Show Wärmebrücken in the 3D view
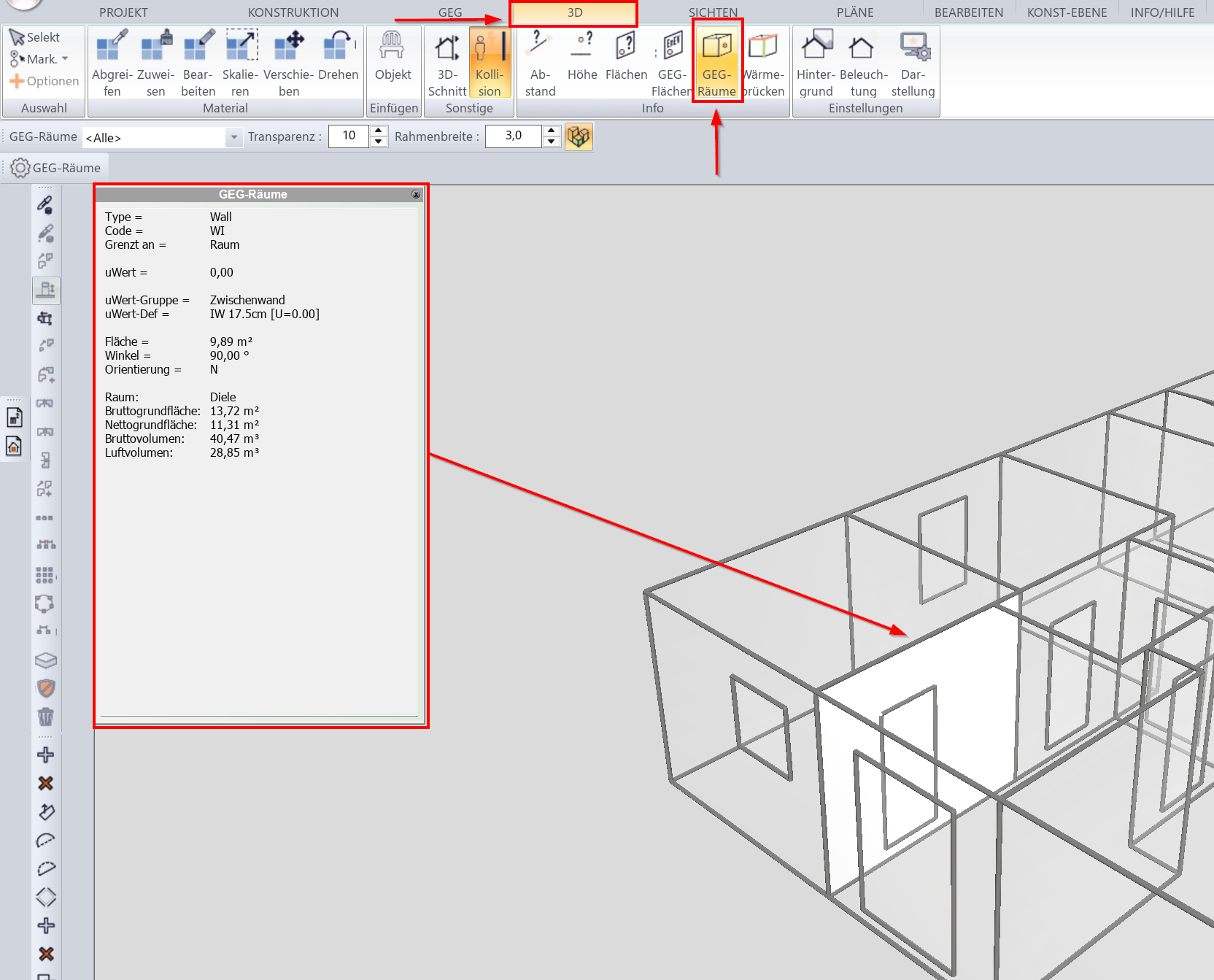The width and height of the screenshot is (1214, 980). (763, 63)
